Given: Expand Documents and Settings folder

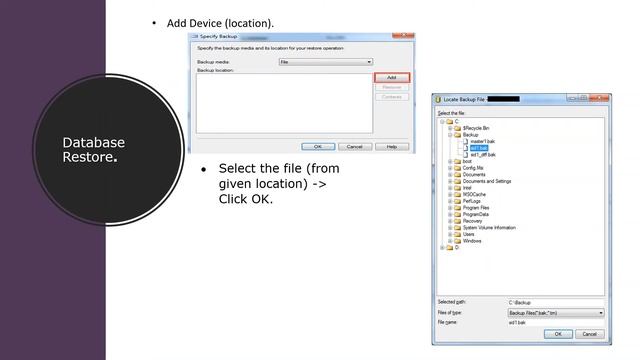Looking at the screenshot, I should pos(450,181).
